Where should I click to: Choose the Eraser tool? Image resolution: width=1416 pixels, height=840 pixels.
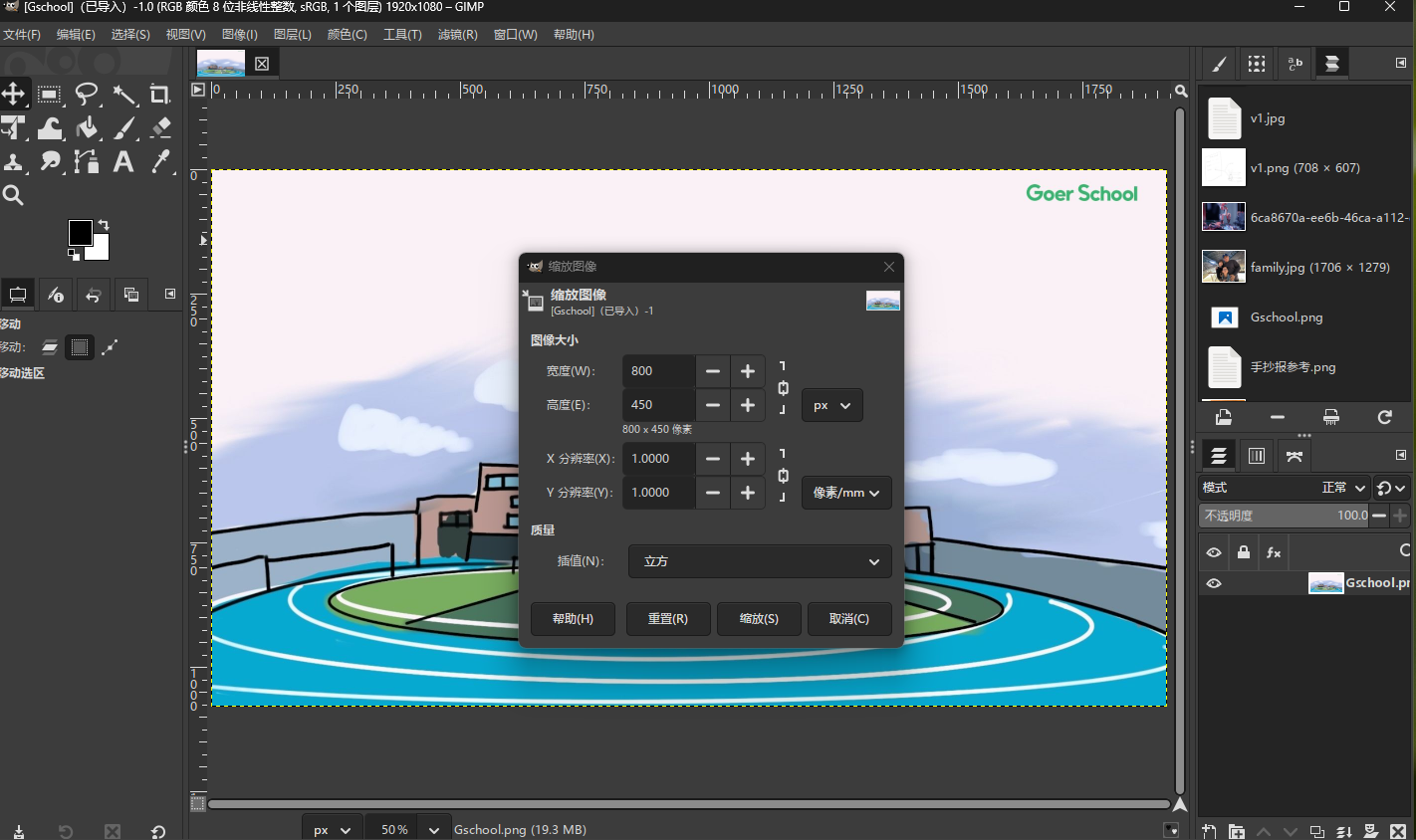click(160, 128)
